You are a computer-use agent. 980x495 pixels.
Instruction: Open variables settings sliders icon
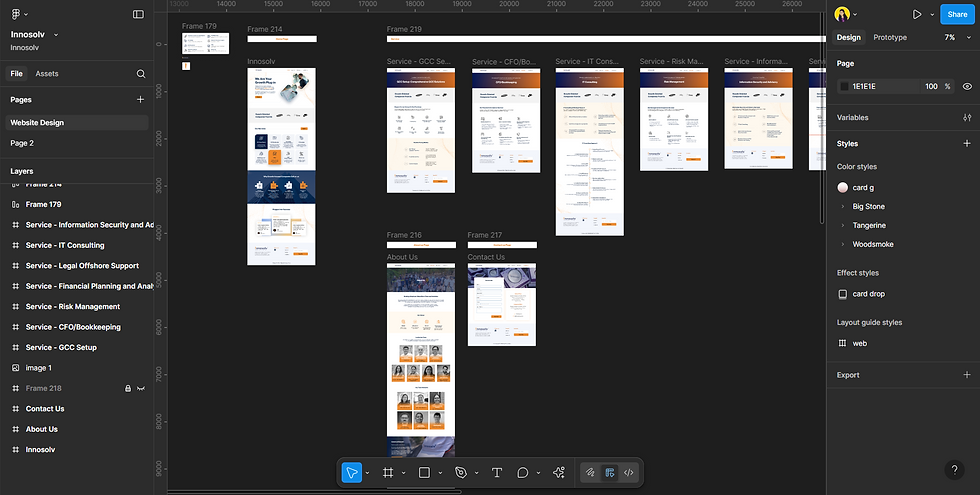[x=968, y=118]
